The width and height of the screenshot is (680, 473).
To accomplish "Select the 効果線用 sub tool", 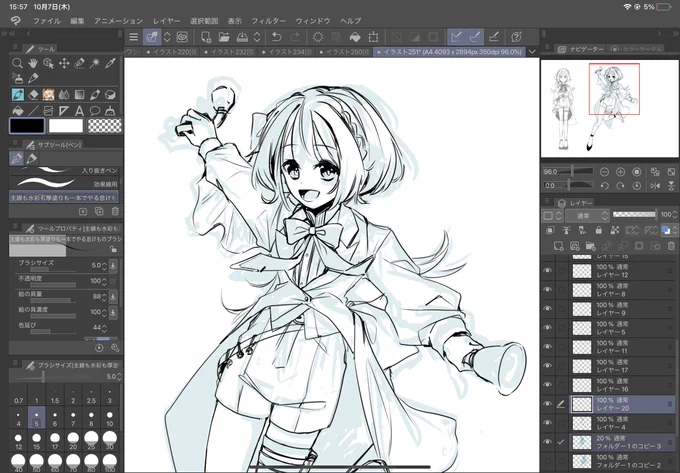I will tap(64, 183).
